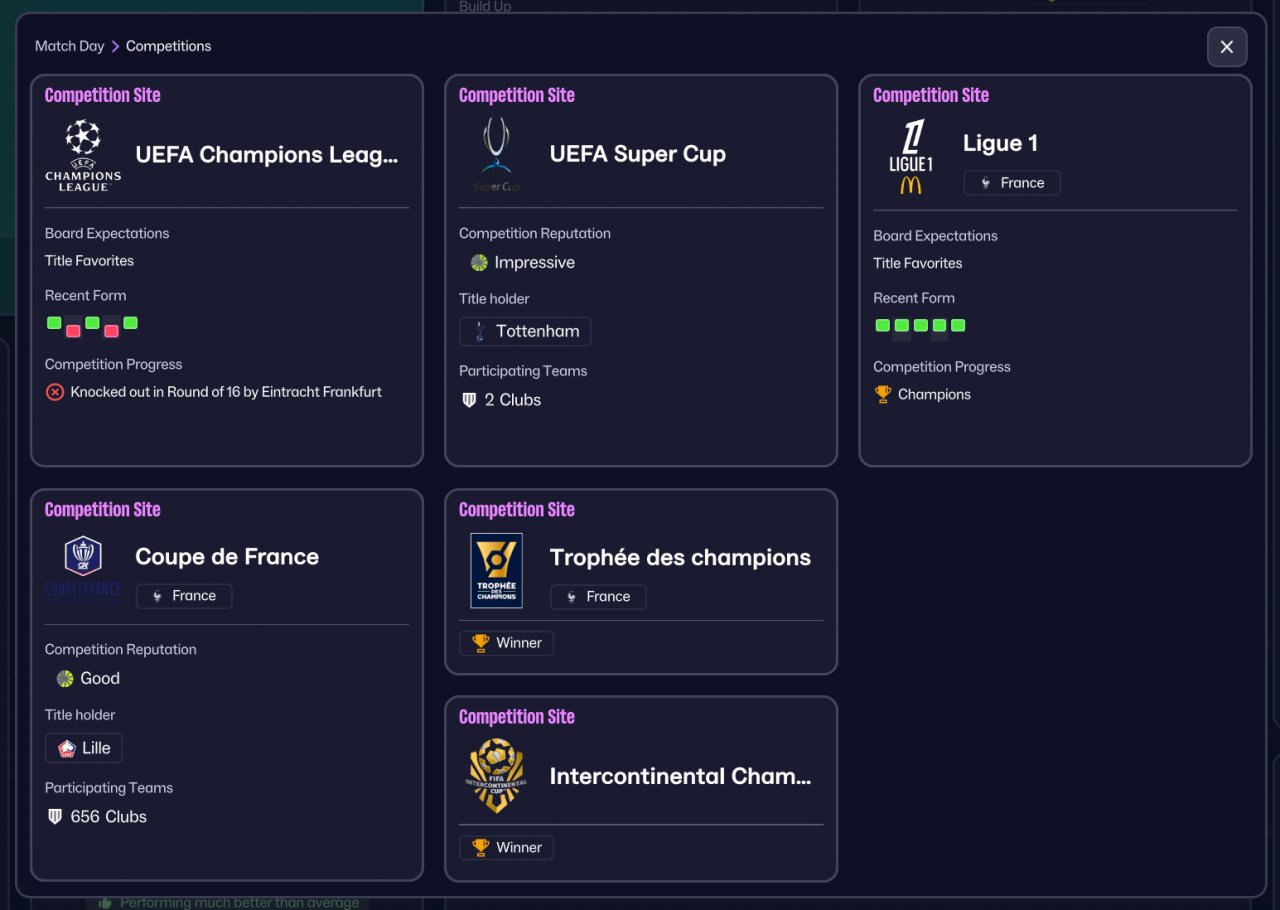Click the UEFA Super Cup trophy logo

[x=496, y=155]
